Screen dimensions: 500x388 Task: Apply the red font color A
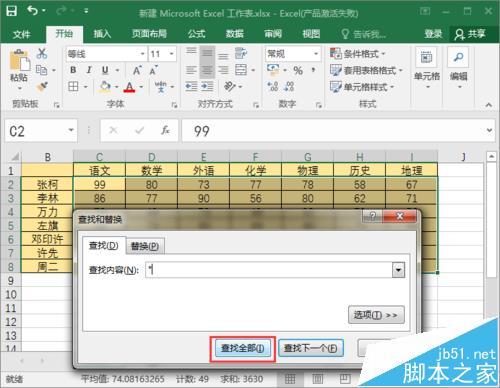pyautogui.click(x=129, y=87)
